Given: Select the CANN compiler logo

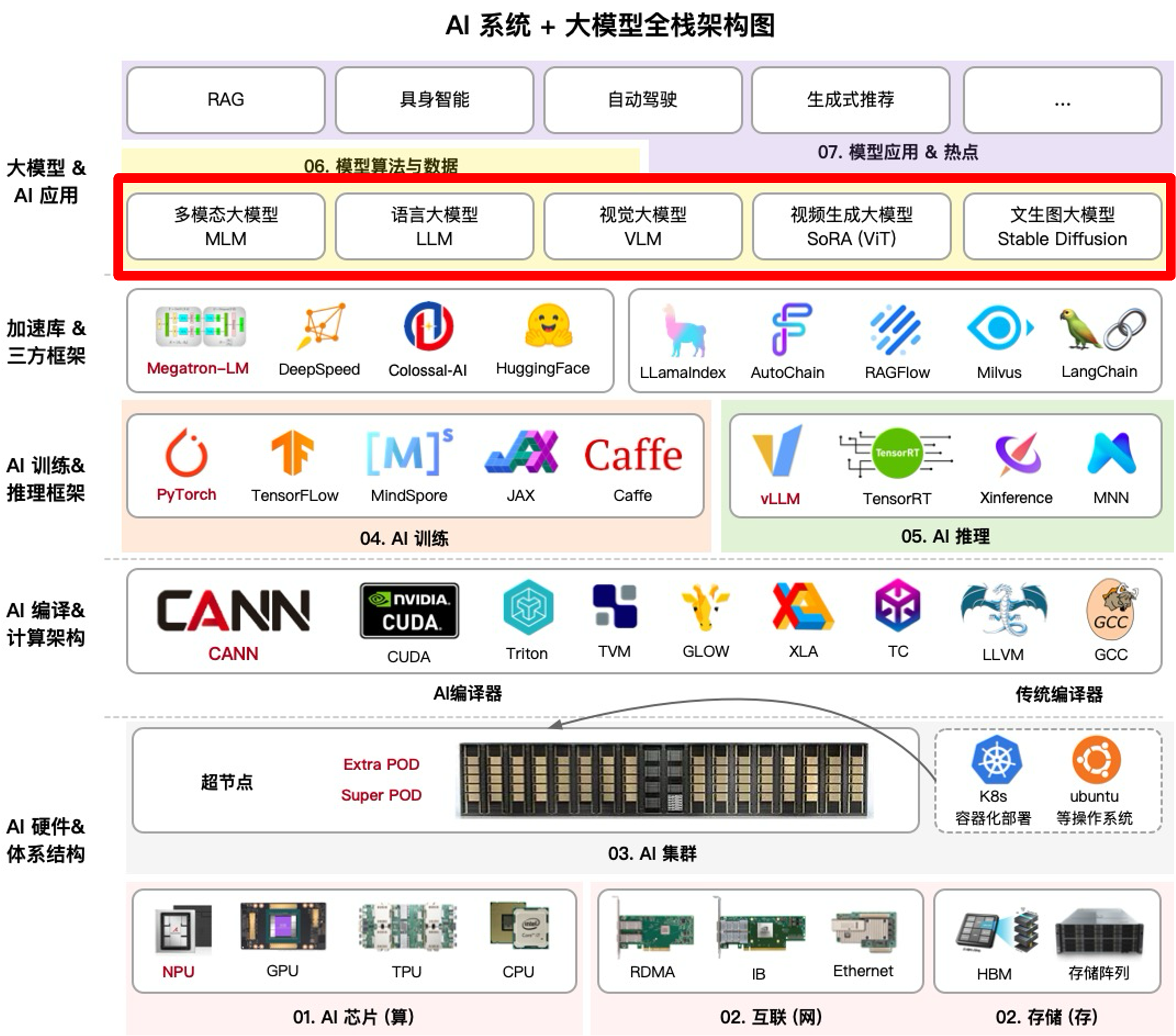Looking at the screenshot, I should (x=233, y=610).
